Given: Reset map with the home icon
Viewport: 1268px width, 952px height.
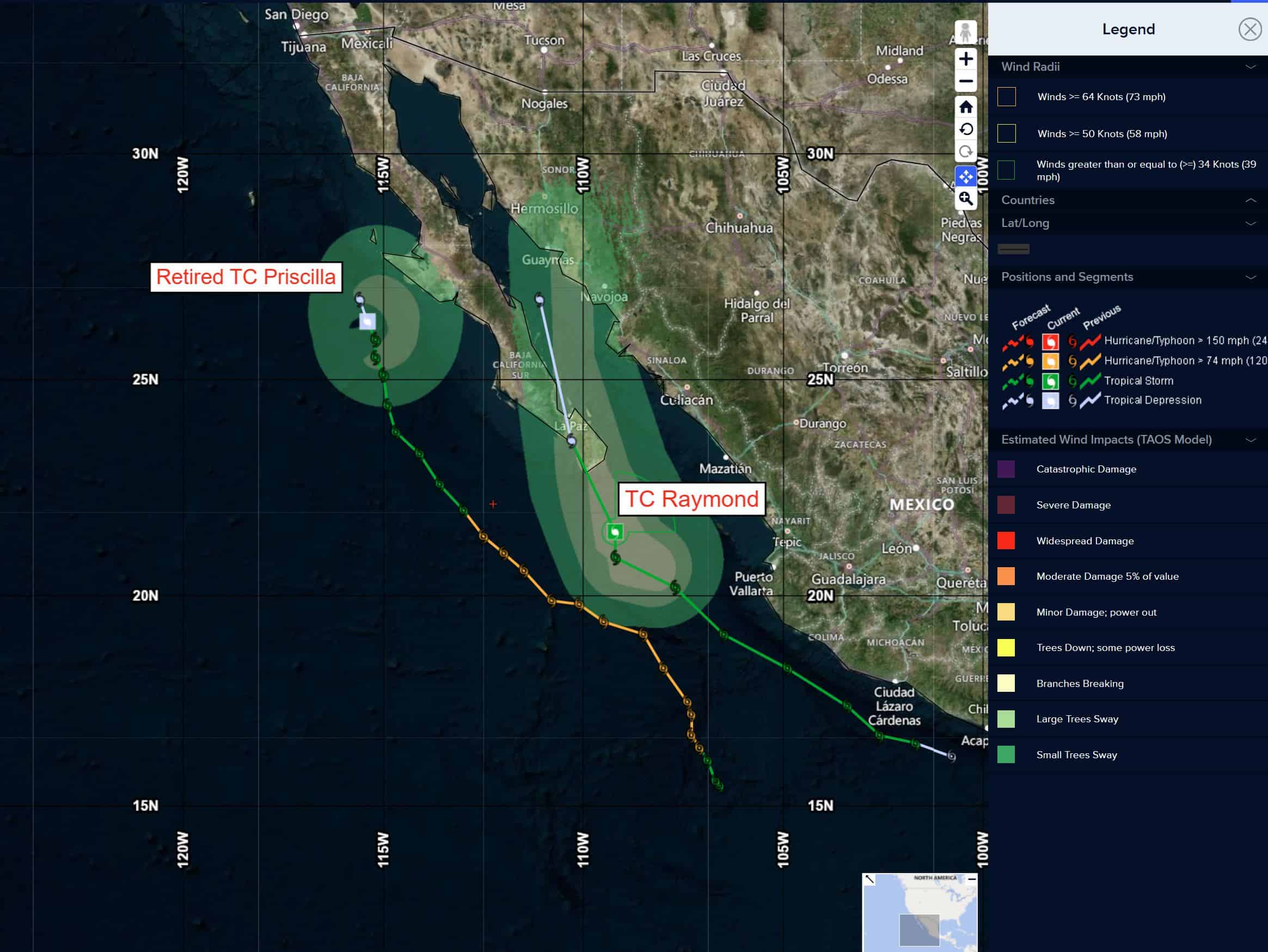Looking at the screenshot, I should coord(965,107).
